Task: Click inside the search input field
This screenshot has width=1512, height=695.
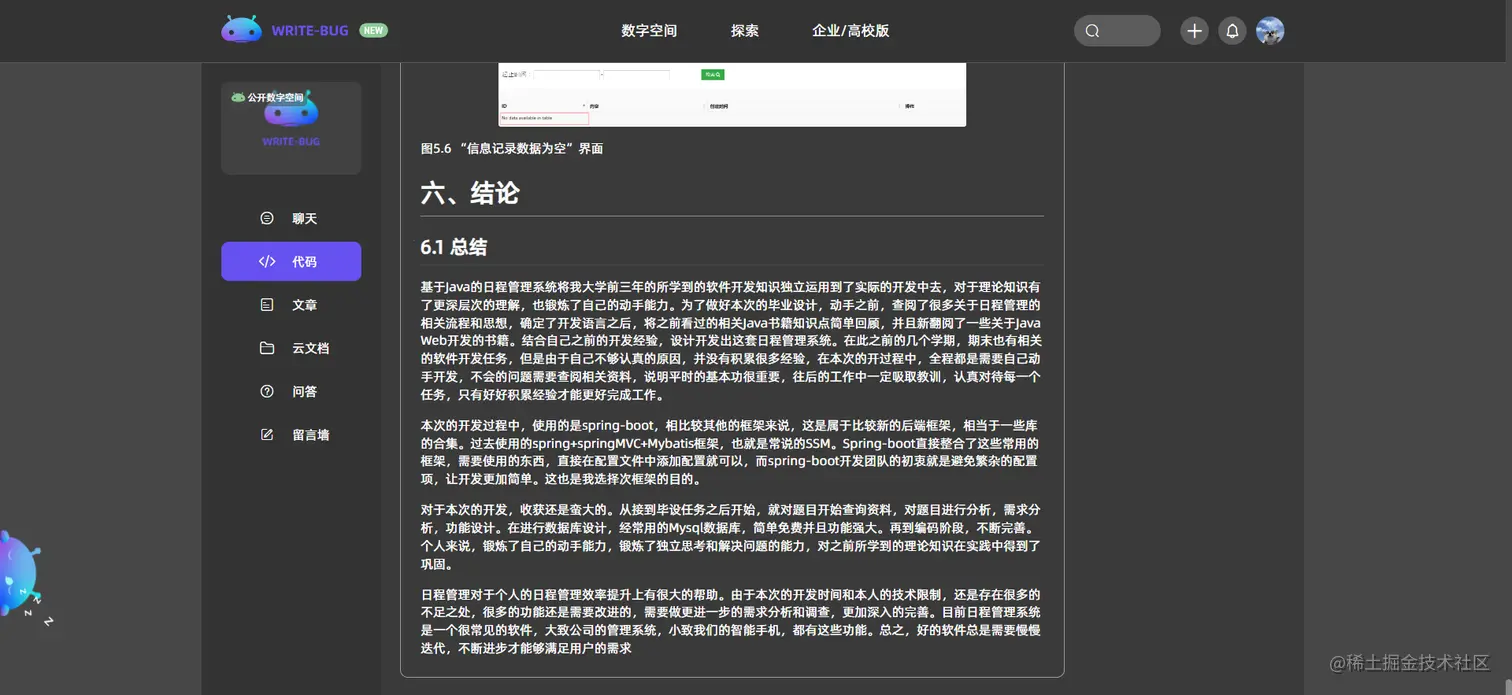Action: click(x=1125, y=30)
